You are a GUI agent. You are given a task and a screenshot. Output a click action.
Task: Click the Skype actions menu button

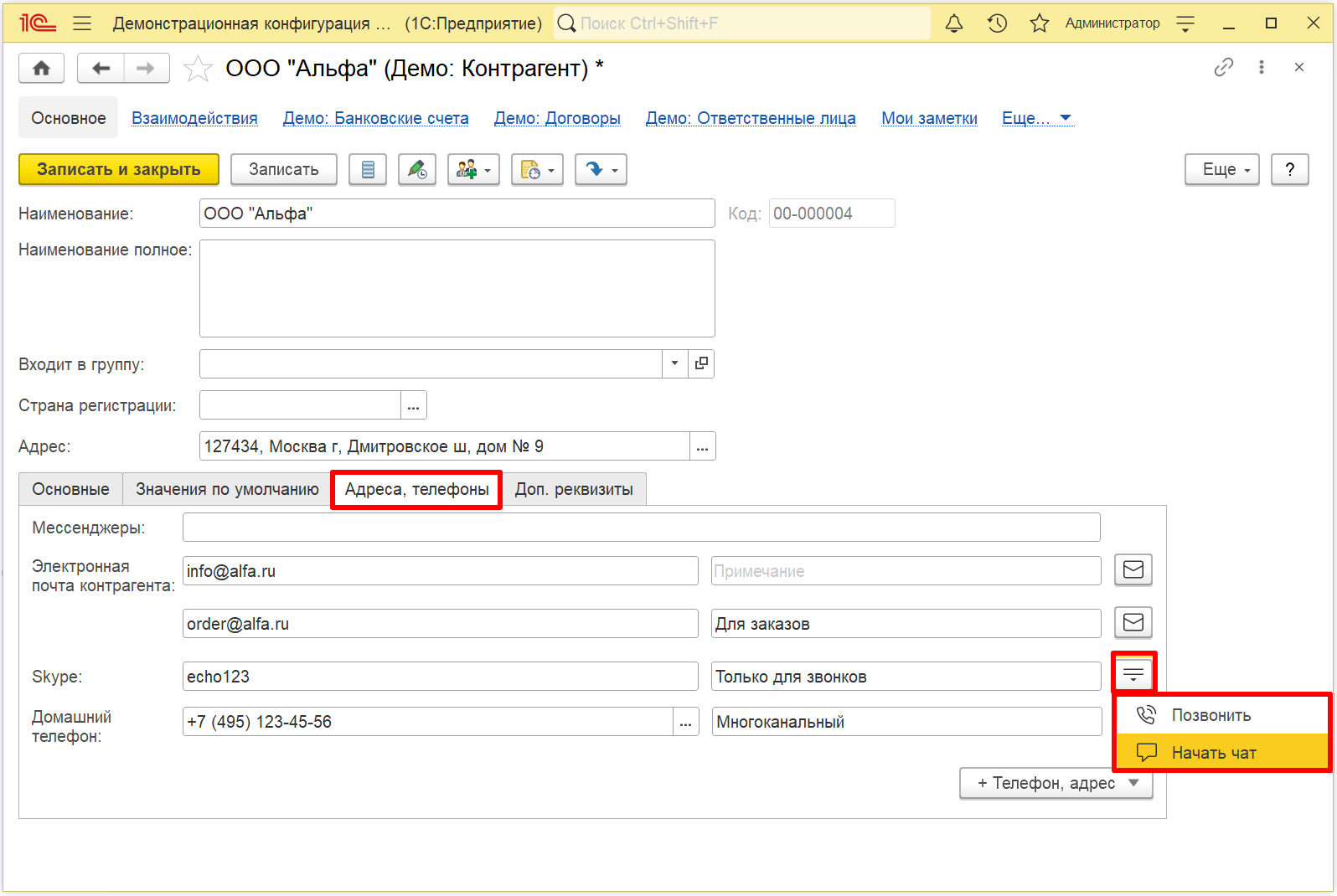(1133, 674)
